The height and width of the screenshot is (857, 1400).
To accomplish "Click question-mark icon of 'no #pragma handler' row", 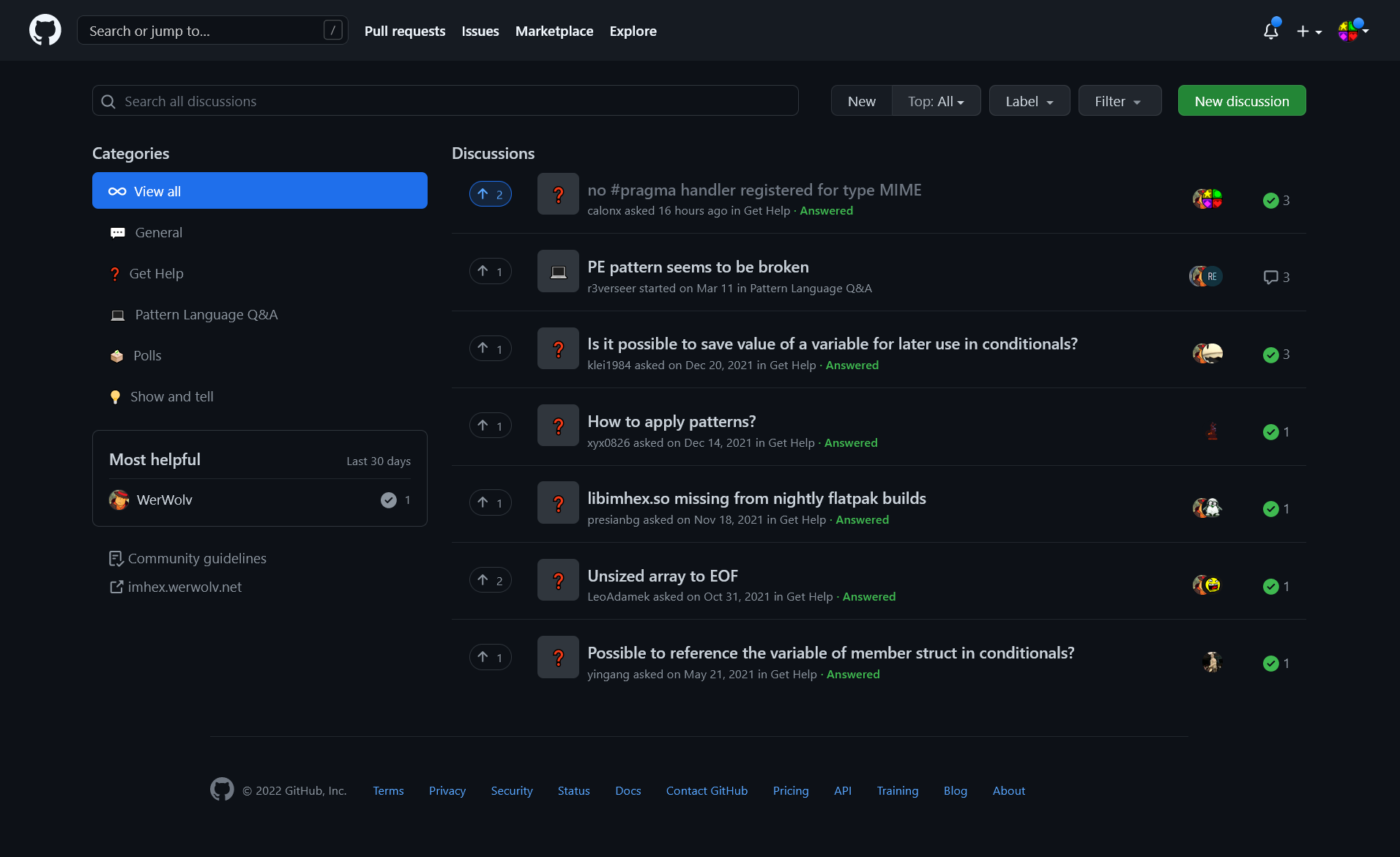I will pos(558,194).
